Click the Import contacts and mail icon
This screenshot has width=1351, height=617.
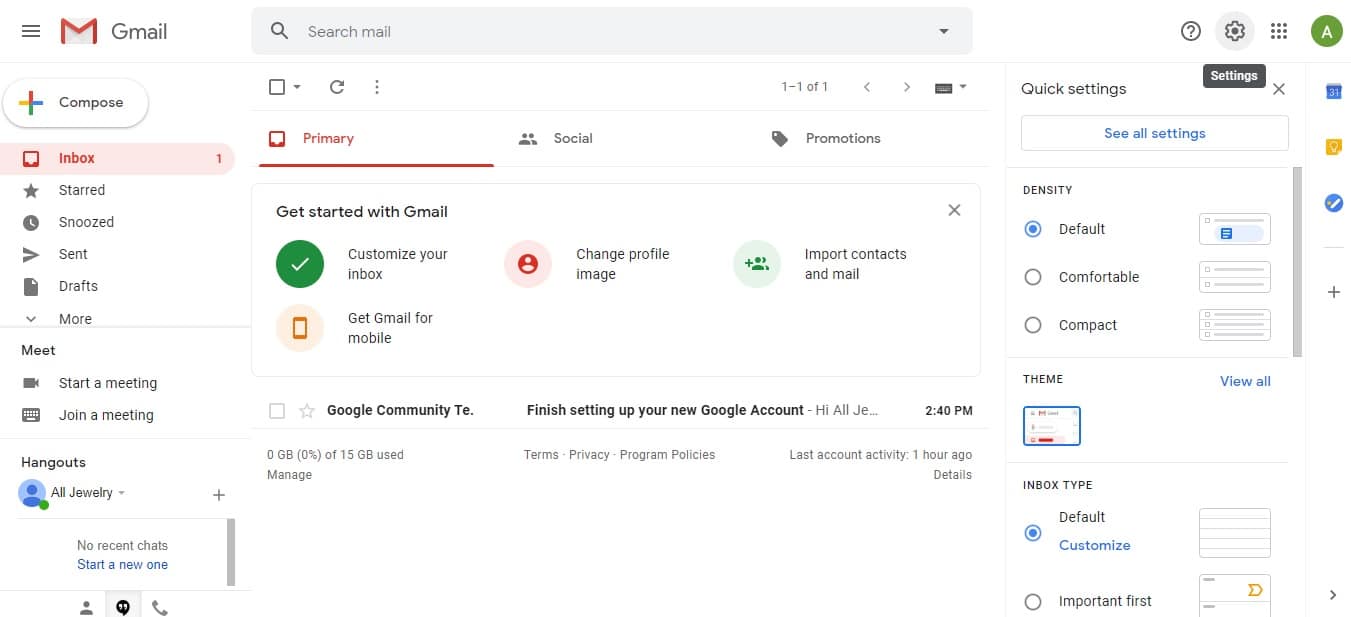(x=757, y=264)
